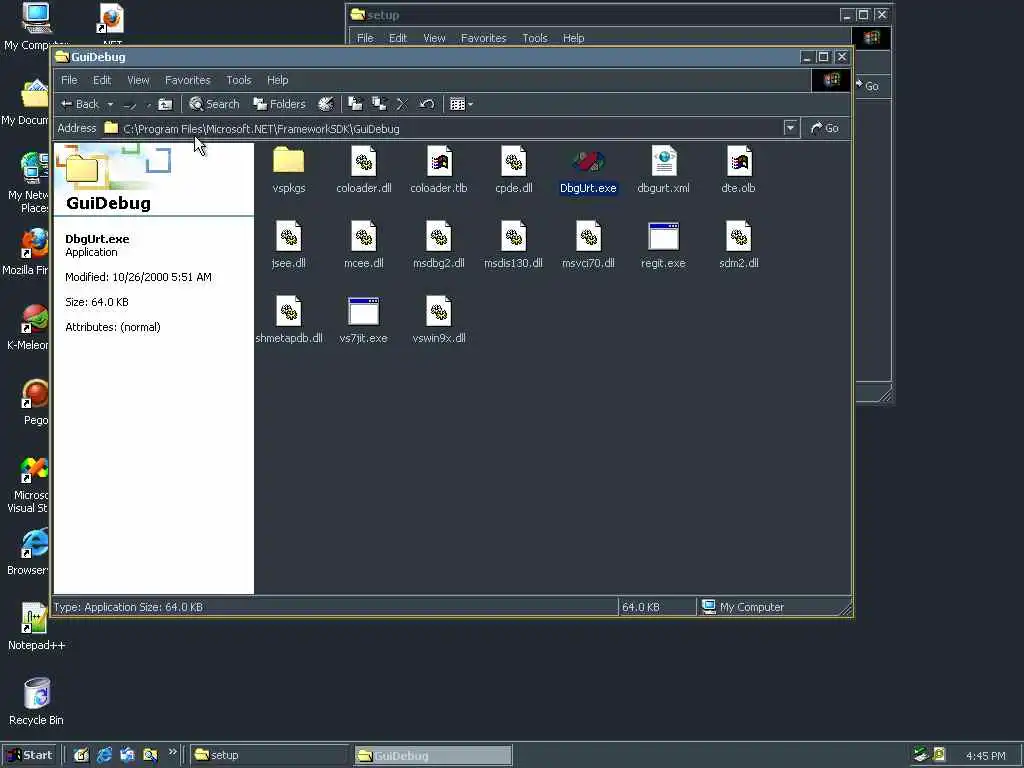
Task: Select the msdbg2.dll file
Action: tap(439, 245)
